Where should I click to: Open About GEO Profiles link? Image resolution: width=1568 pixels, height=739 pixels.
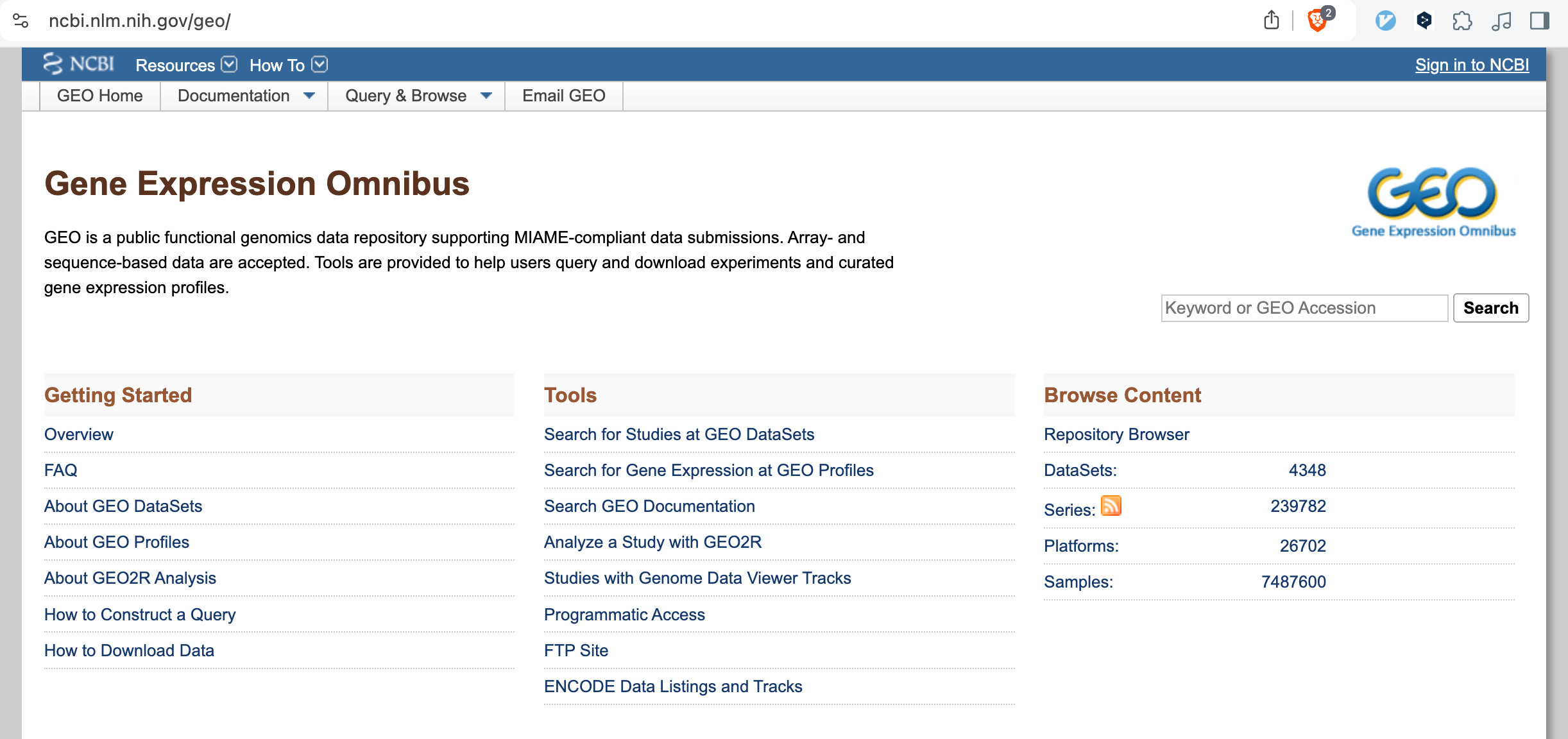point(117,542)
